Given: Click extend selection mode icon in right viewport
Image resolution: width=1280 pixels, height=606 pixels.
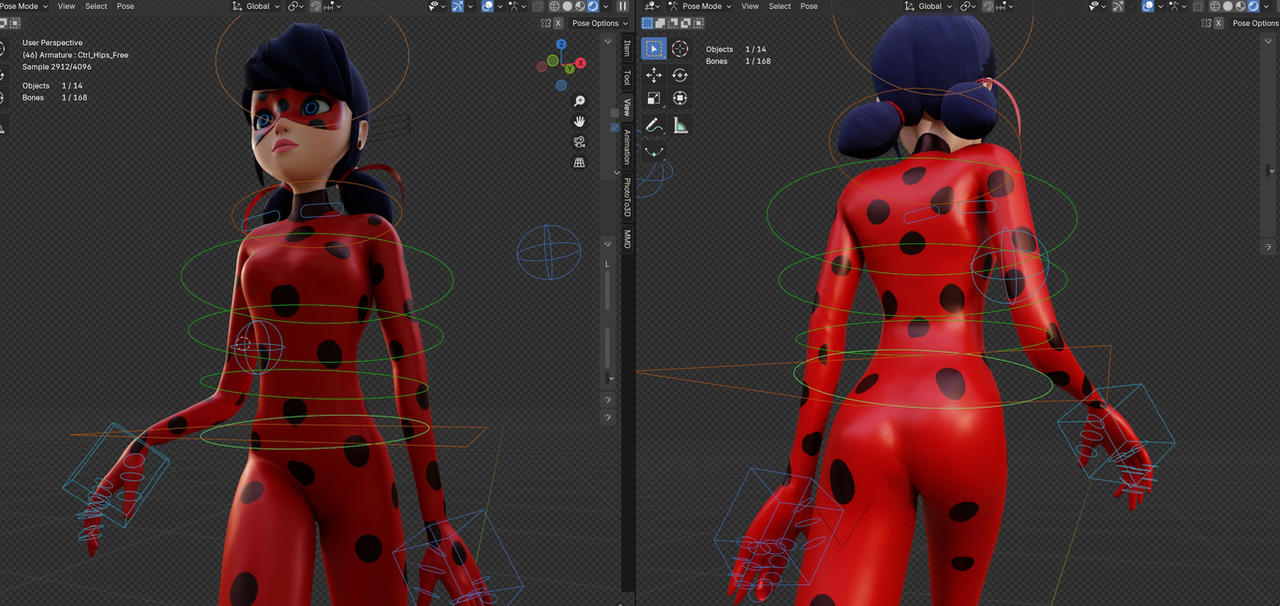Looking at the screenshot, I should pyautogui.click(x=660, y=23).
